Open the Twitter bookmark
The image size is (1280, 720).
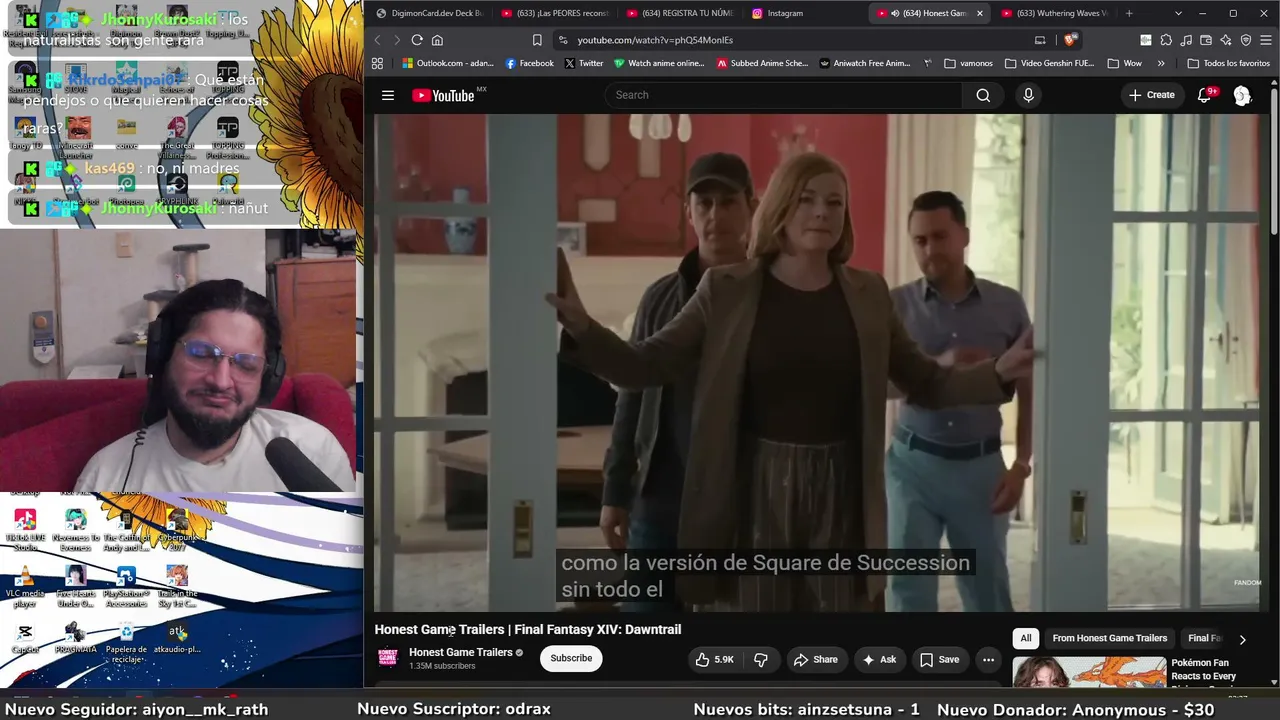click(584, 63)
